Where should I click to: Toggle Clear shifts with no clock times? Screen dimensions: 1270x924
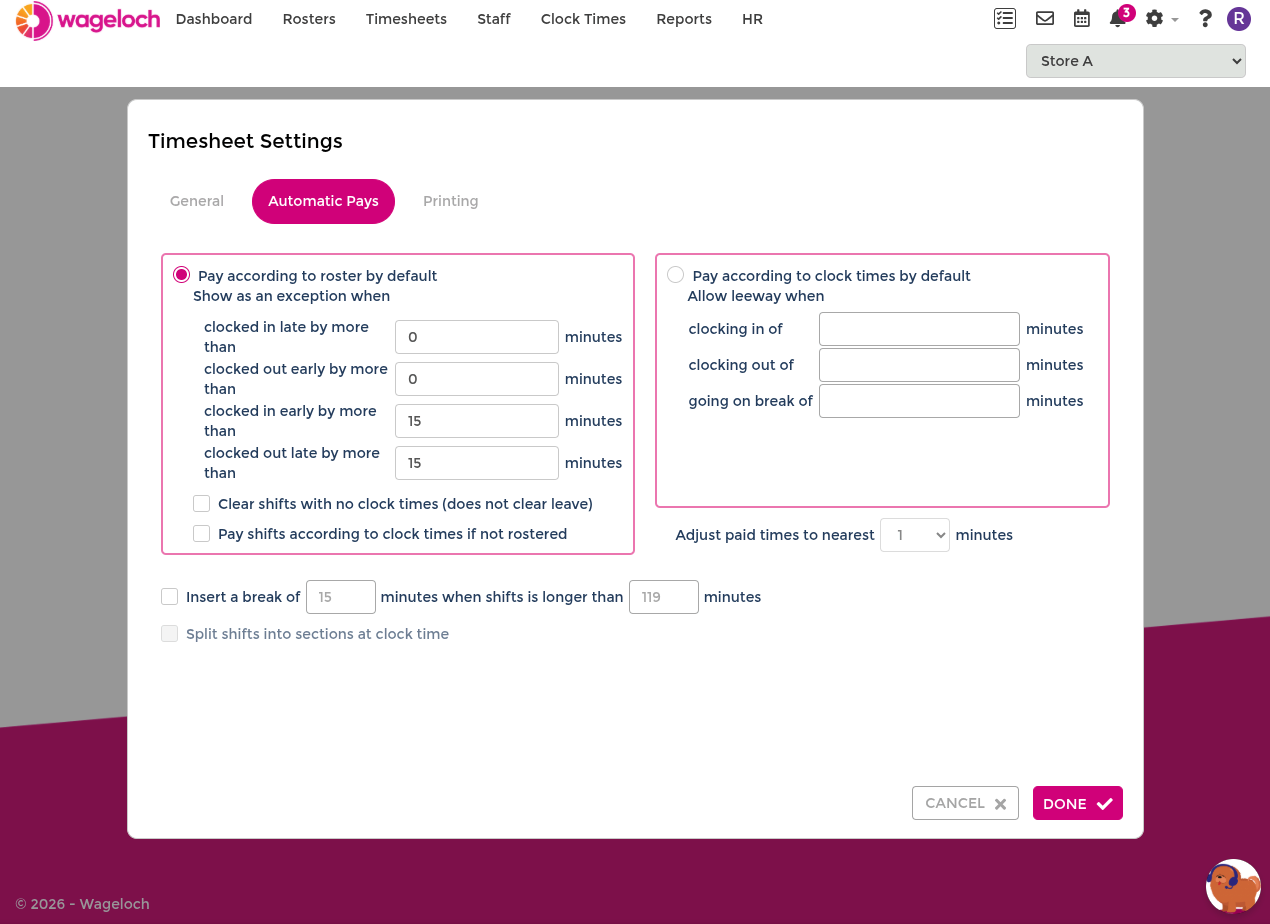click(202, 504)
